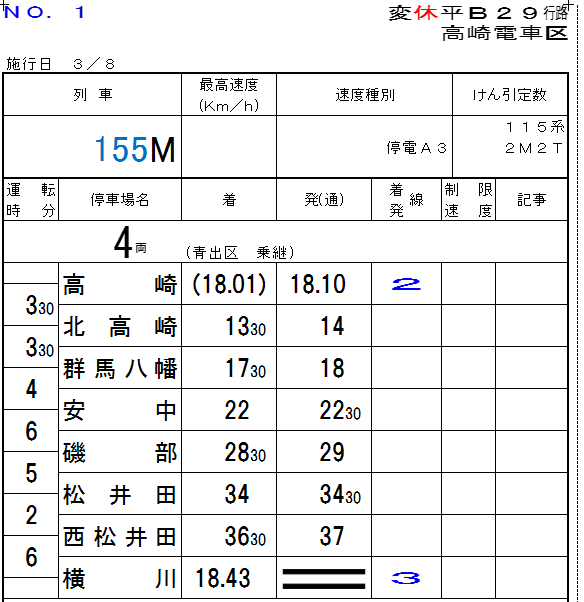Image resolution: width=584 pixels, height=602 pixels.
Task: Select the 発(通) column header
Action: tap(324, 199)
